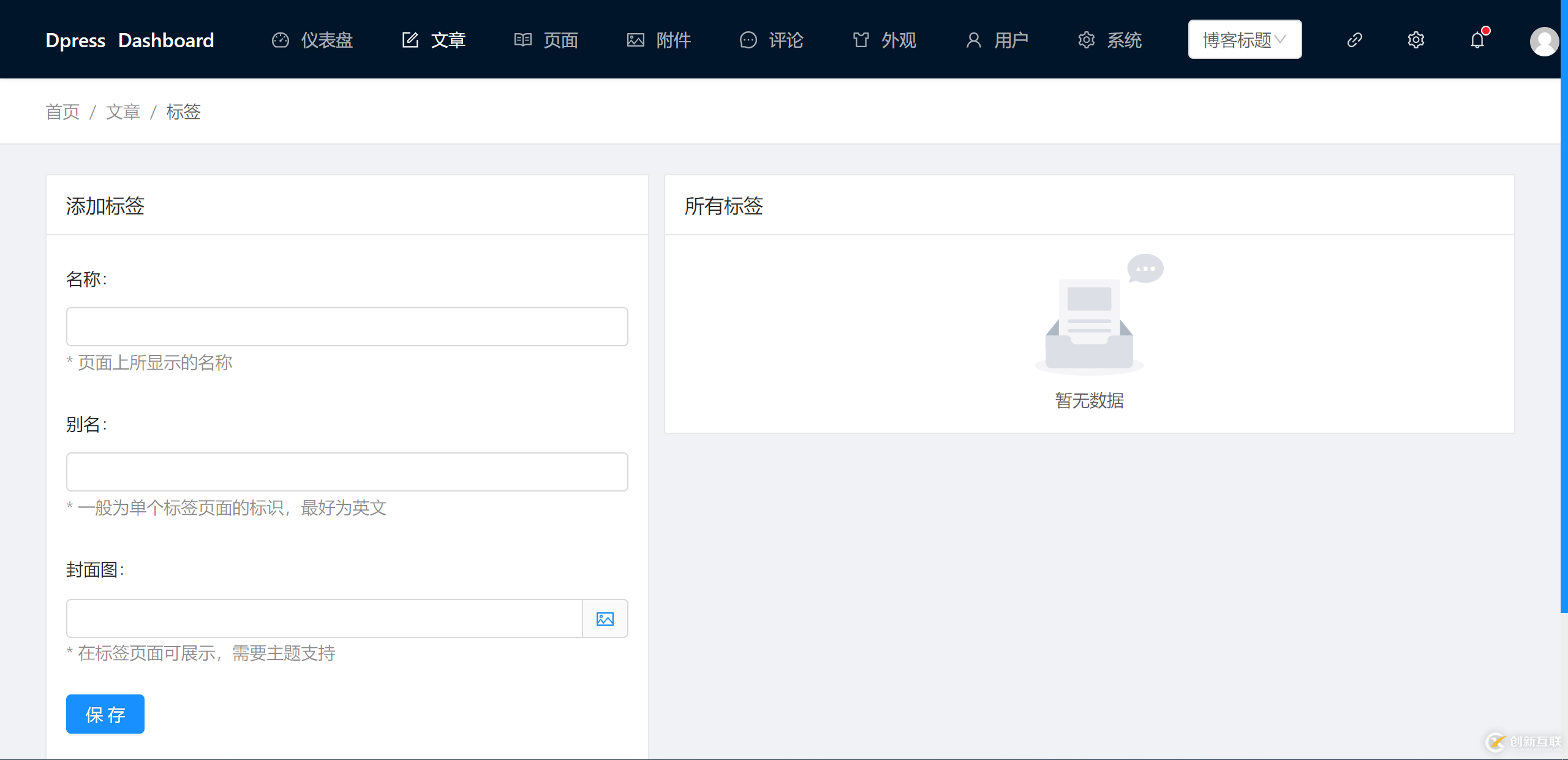Open the 页面 menu
Image resolution: width=1568 pixels, height=760 pixels.
pyautogui.click(x=546, y=40)
